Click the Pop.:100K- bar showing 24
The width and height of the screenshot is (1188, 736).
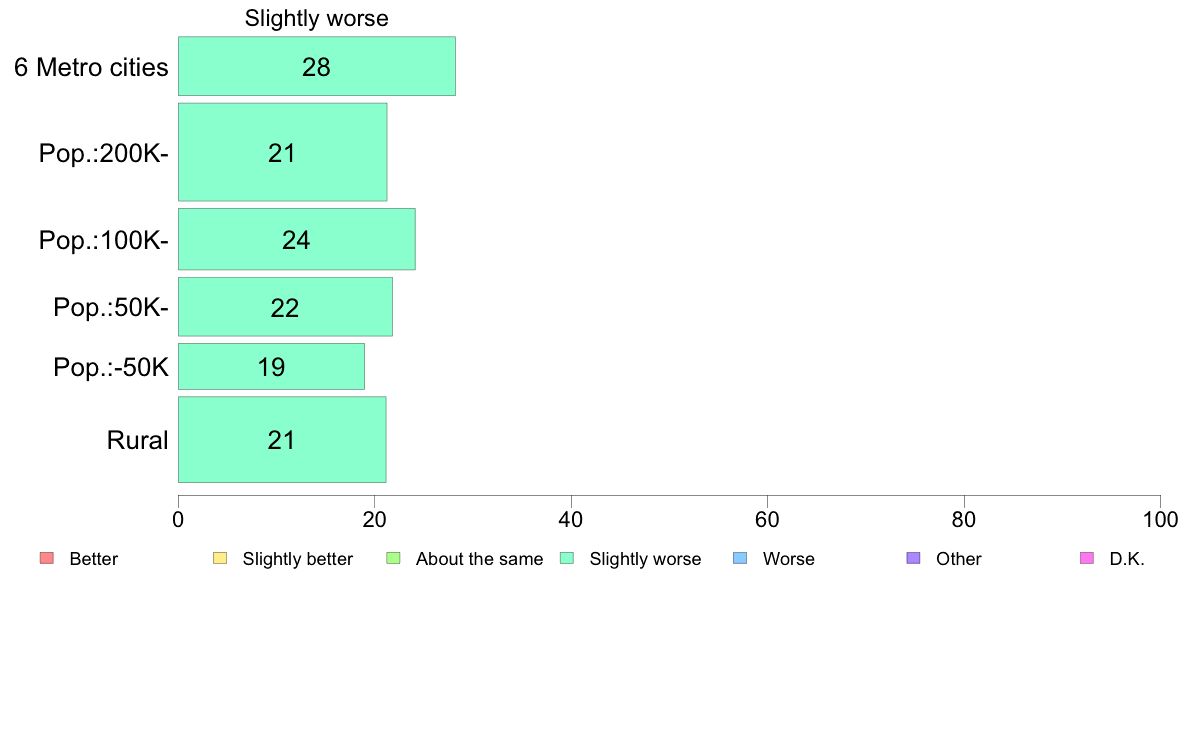pyautogui.click(x=296, y=239)
